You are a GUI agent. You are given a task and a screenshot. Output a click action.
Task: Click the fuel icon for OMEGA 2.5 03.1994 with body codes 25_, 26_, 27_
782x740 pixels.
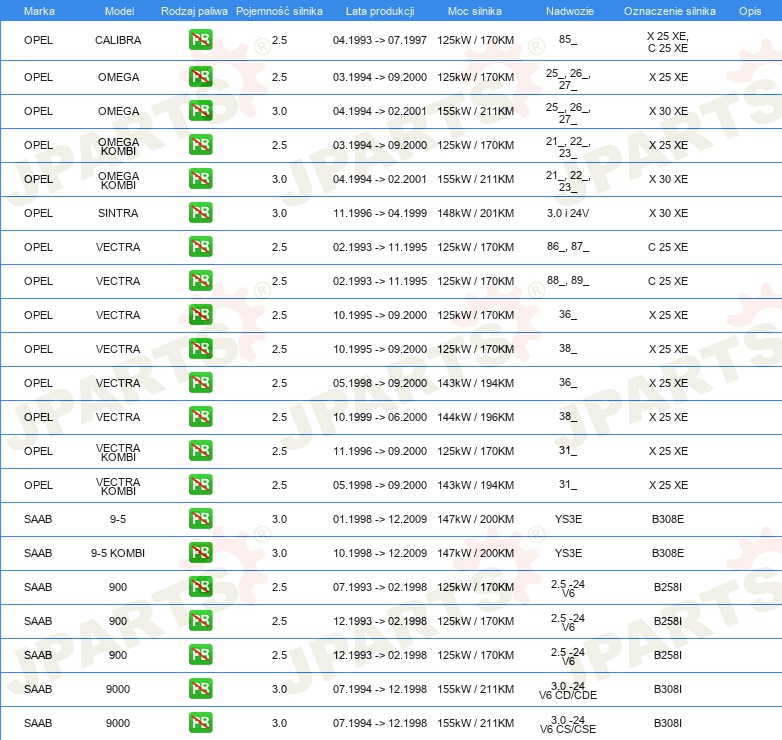(200, 77)
